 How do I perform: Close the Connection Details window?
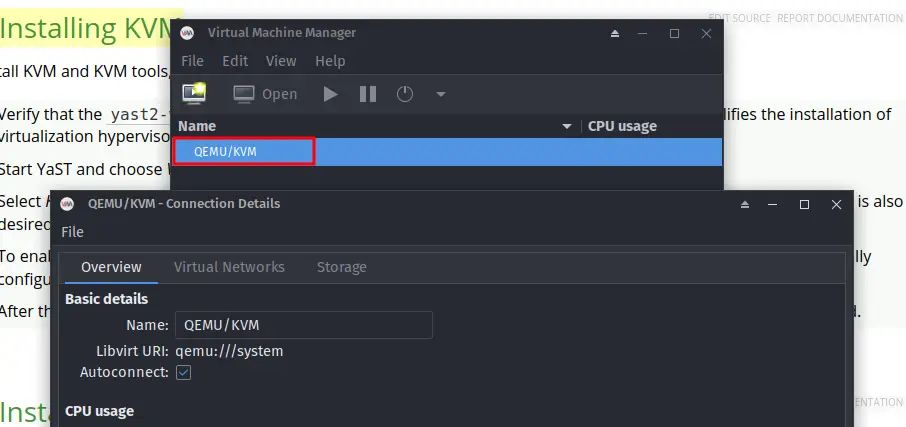(836, 204)
